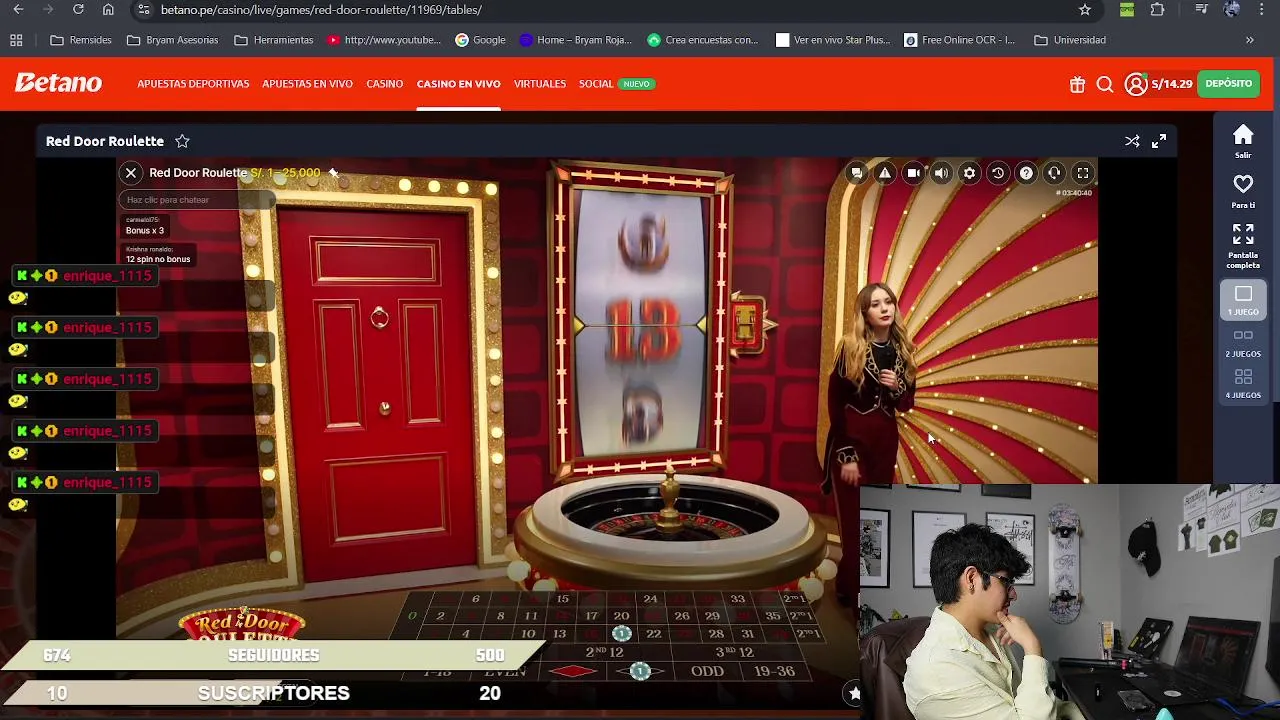Toggle the video camera setting in game
Image resolution: width=1280 pixels, height=720 pixels.
tap(913, 173)
